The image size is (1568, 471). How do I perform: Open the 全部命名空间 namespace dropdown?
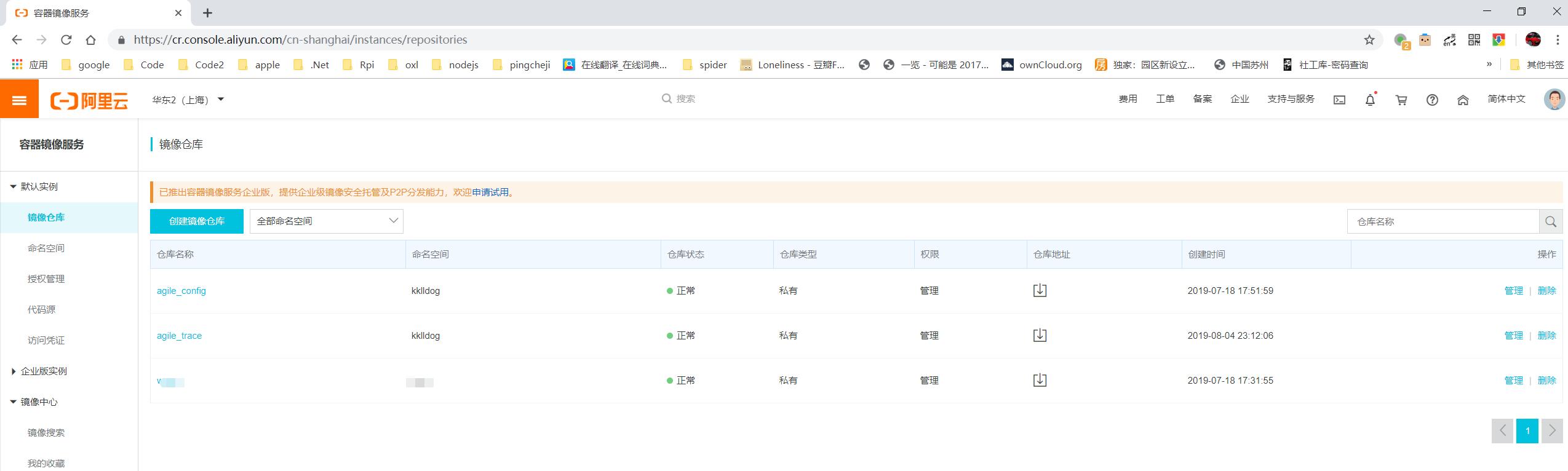click(x=326, y=221)
